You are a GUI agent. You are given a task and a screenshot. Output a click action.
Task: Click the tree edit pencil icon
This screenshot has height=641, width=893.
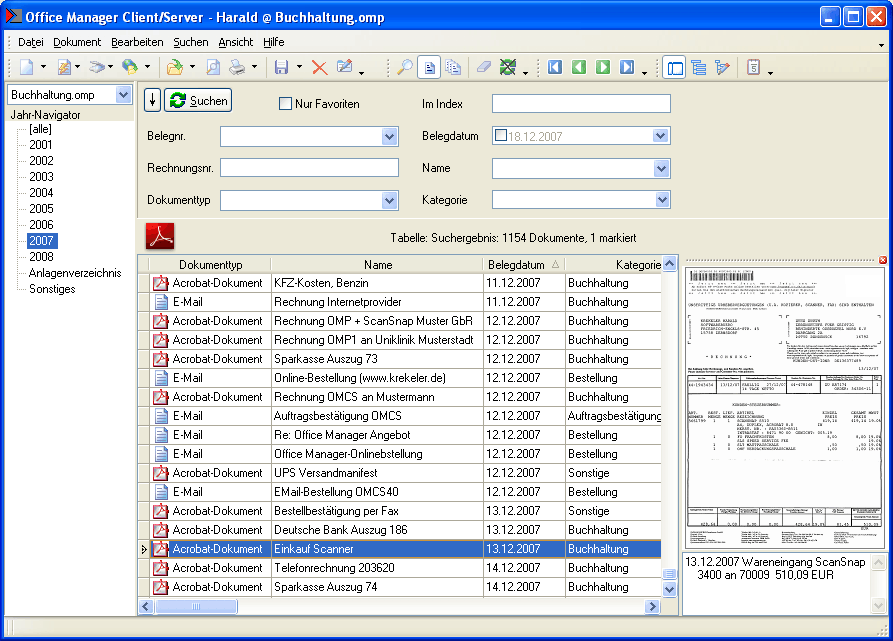pos(722,67)
